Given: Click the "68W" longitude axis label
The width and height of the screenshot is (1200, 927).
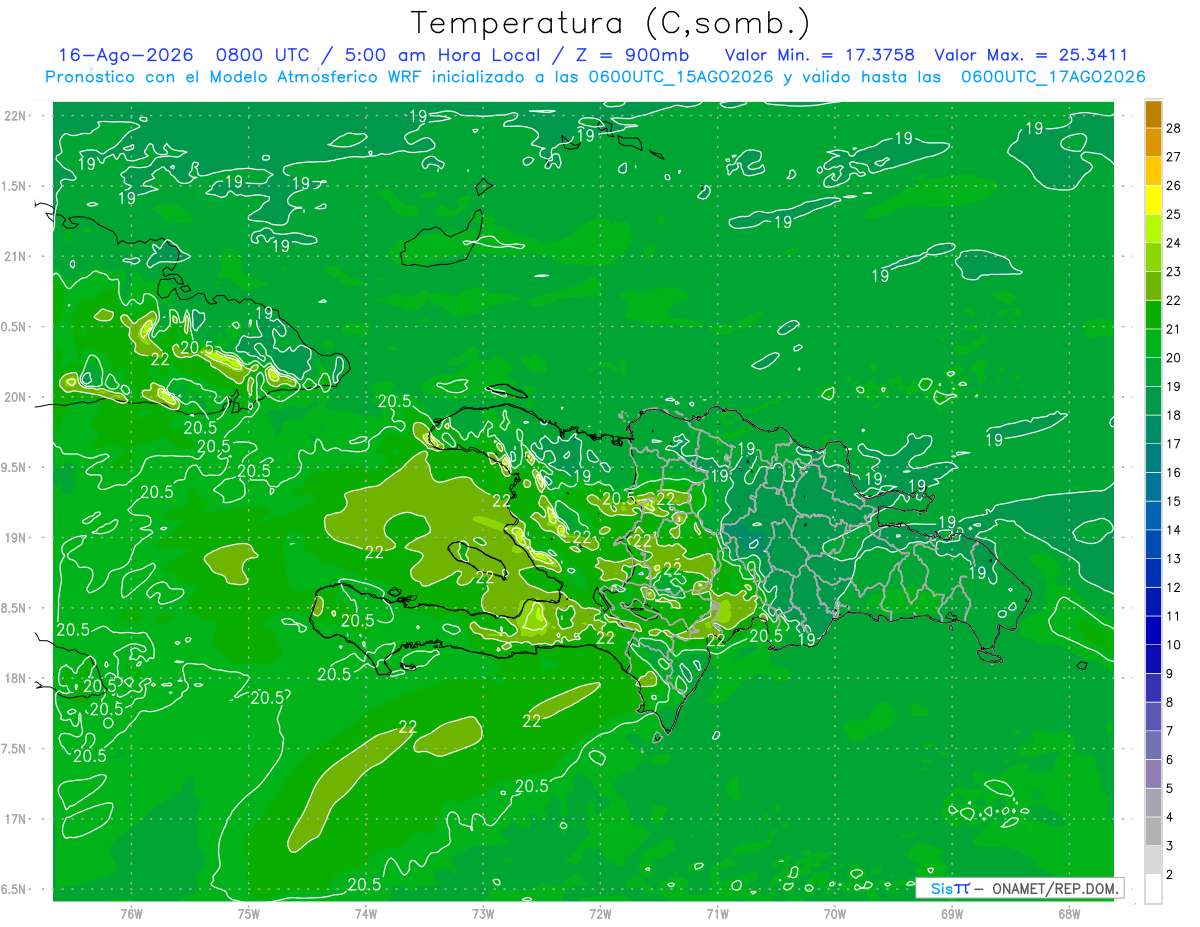Looking at the screenshot, I should (x=1069, y=914).
